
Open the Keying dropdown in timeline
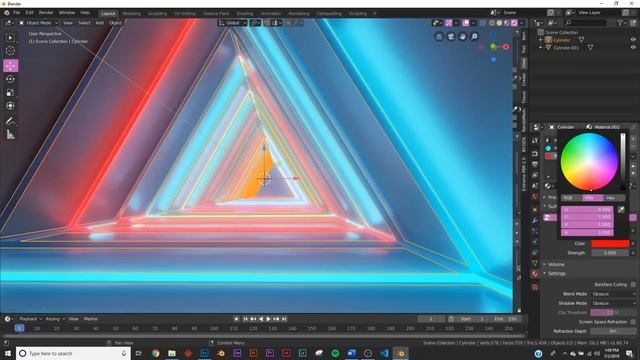click(54, 319)
